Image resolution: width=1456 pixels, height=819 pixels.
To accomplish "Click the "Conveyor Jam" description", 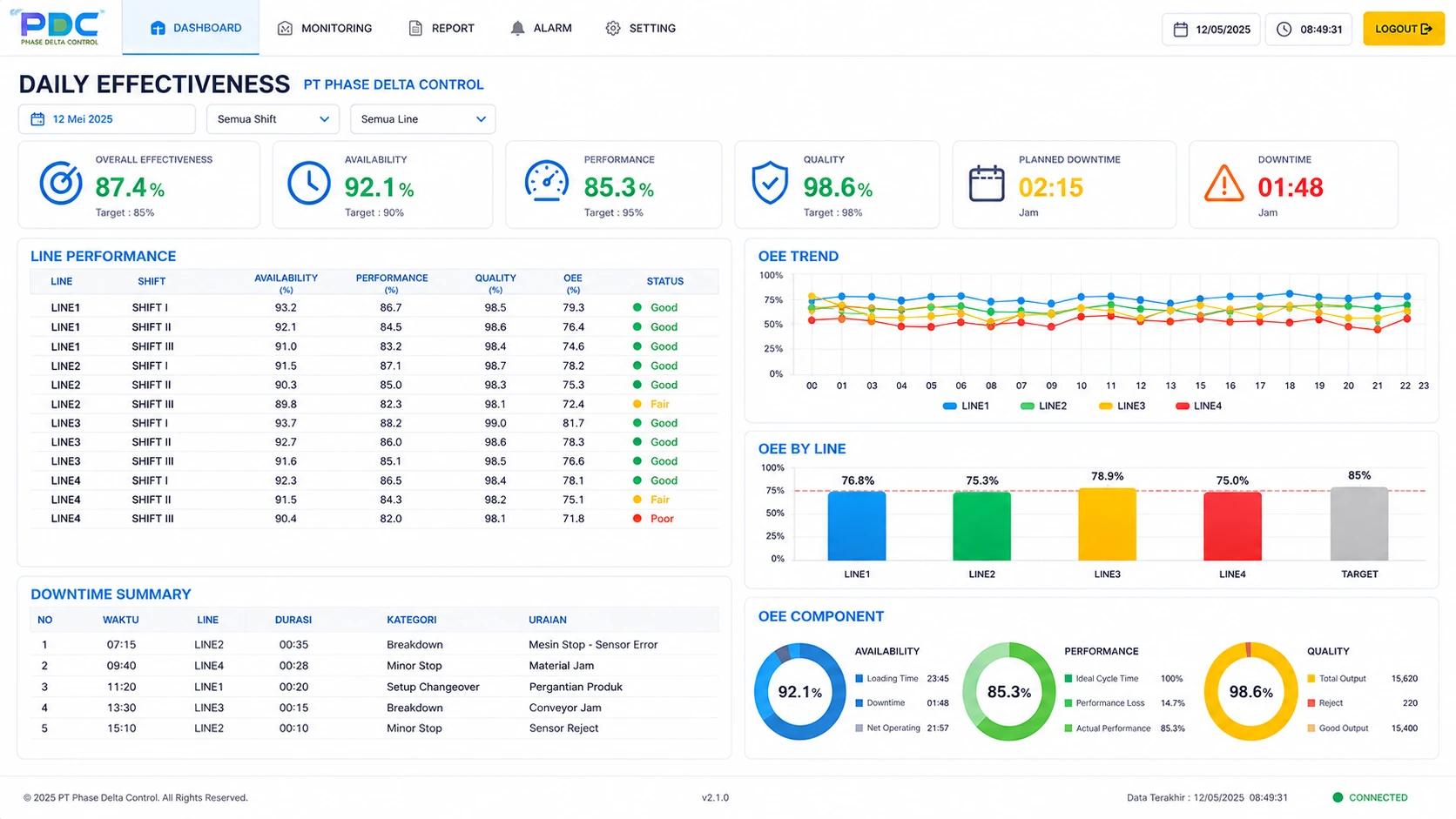I will (x=565, y=708).
